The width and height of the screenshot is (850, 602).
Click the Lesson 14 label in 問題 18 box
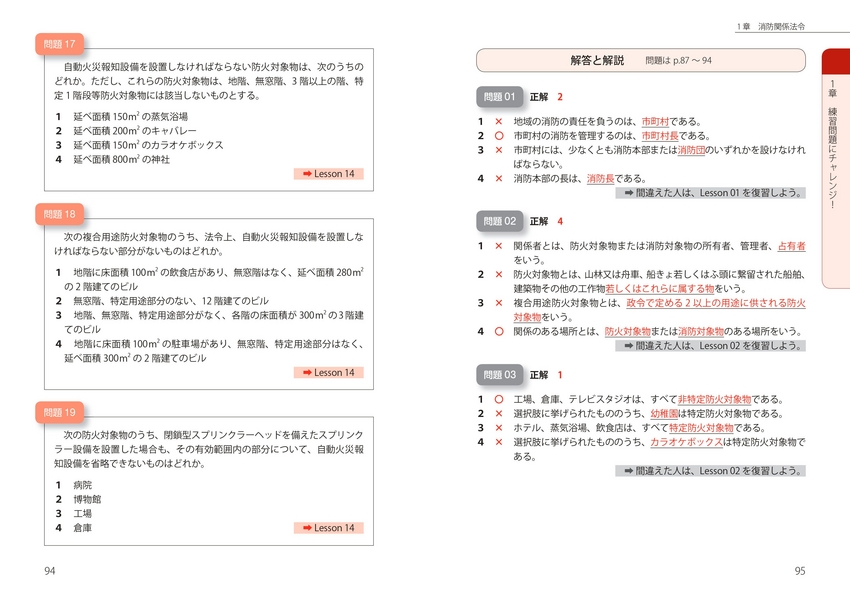pyautogui.click(x=329, y=373)
